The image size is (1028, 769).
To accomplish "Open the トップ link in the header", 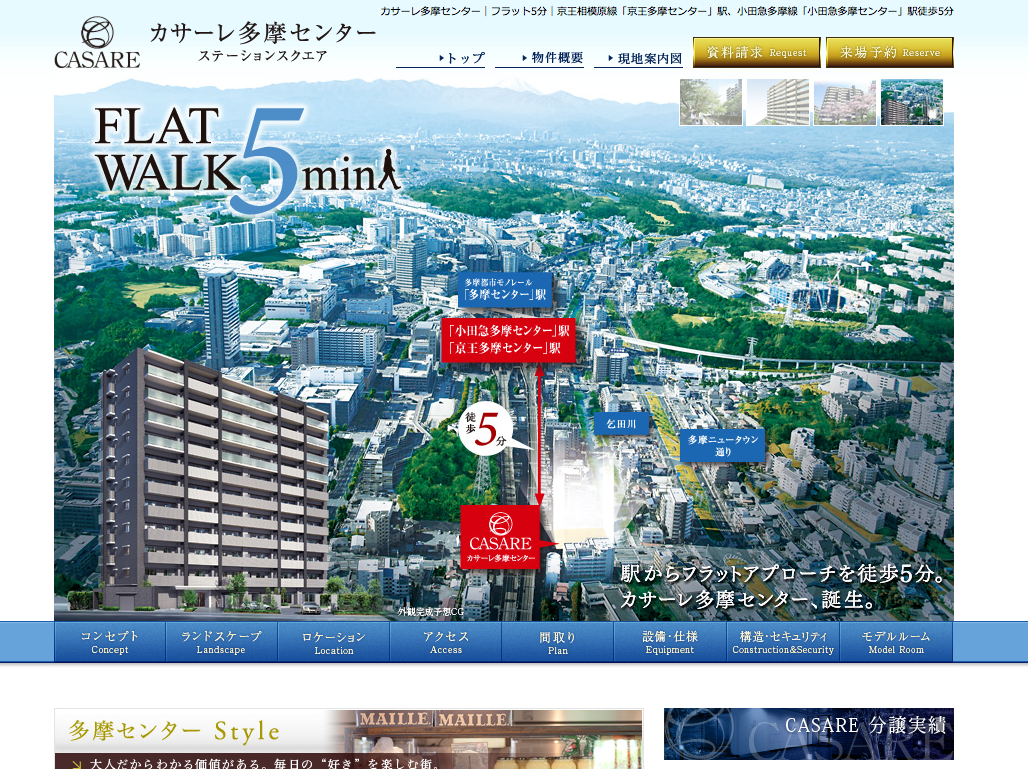I will pos(441,58).
